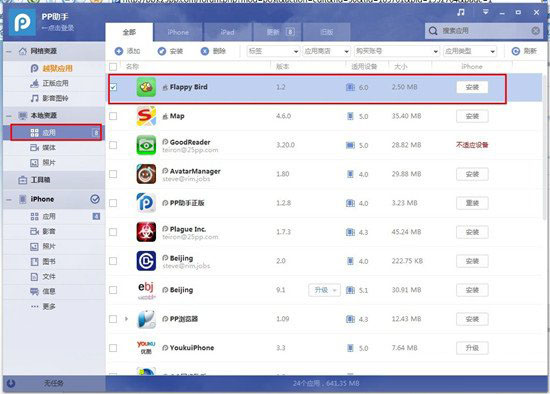Check the AvatarManager row checkbox
This screenshot has width=550, height=394.
point(113,174)
